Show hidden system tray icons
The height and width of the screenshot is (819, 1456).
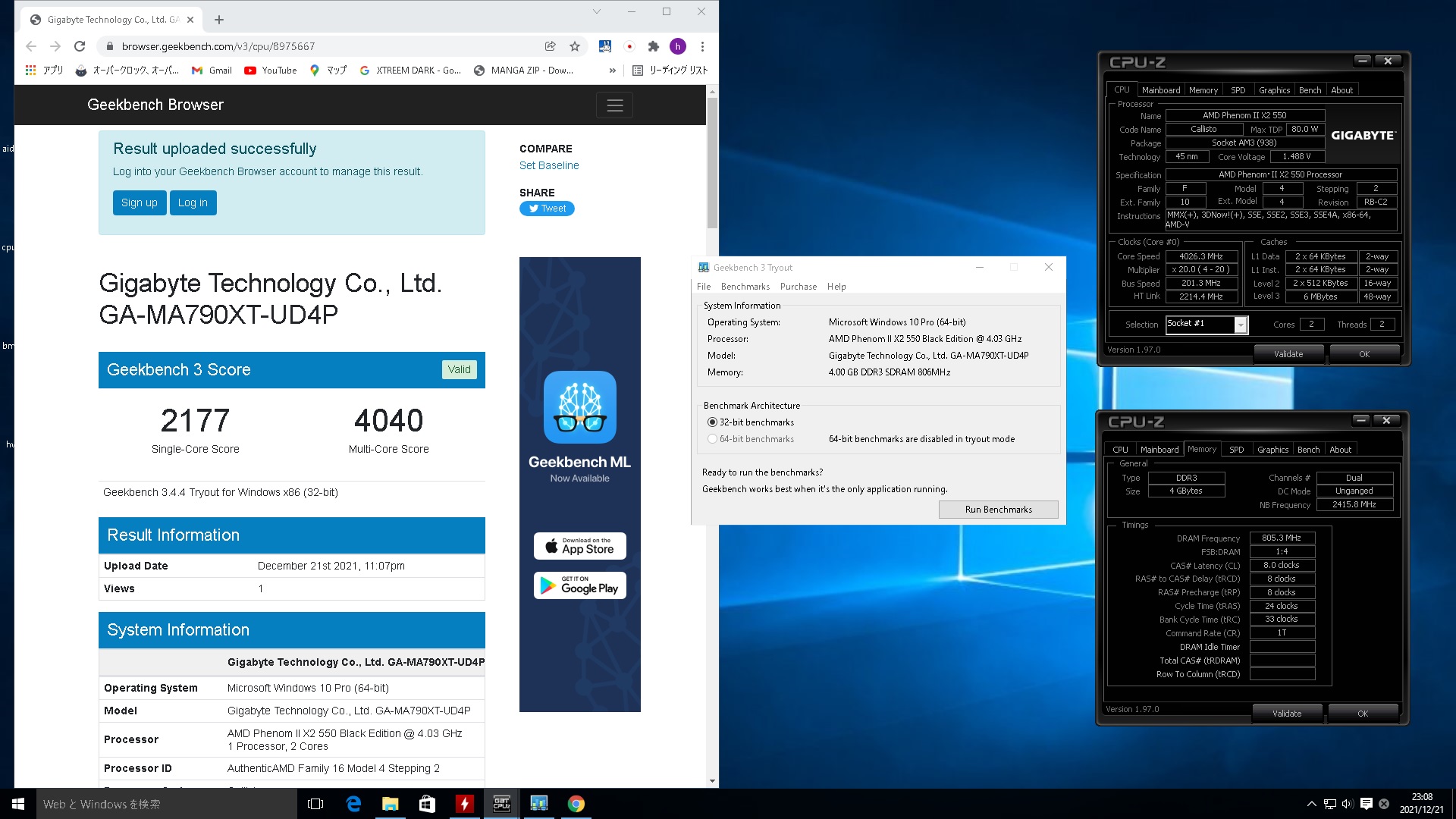(1312, 804)
